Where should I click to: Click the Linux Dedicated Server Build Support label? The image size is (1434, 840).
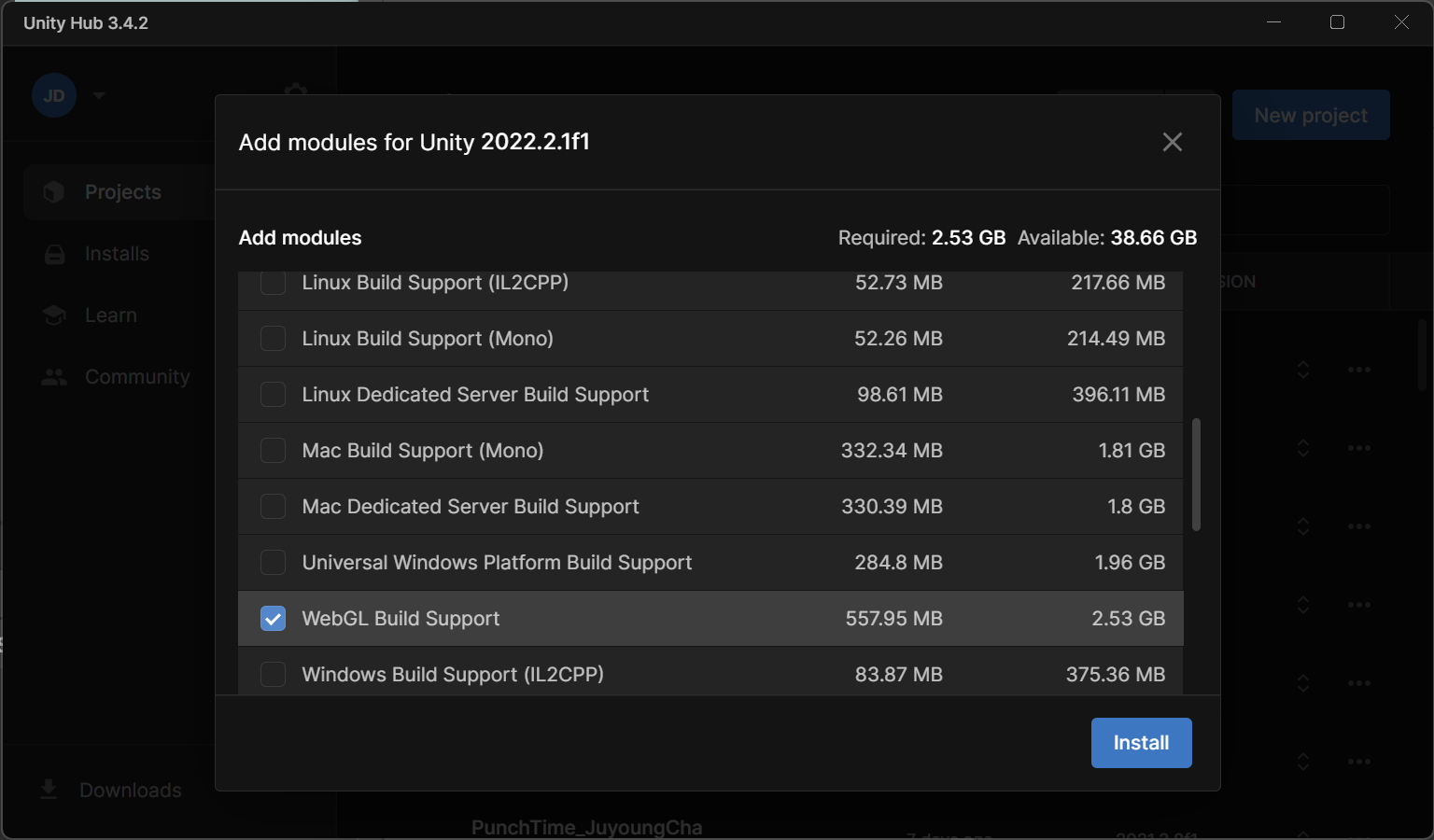[x=475, y=395]
